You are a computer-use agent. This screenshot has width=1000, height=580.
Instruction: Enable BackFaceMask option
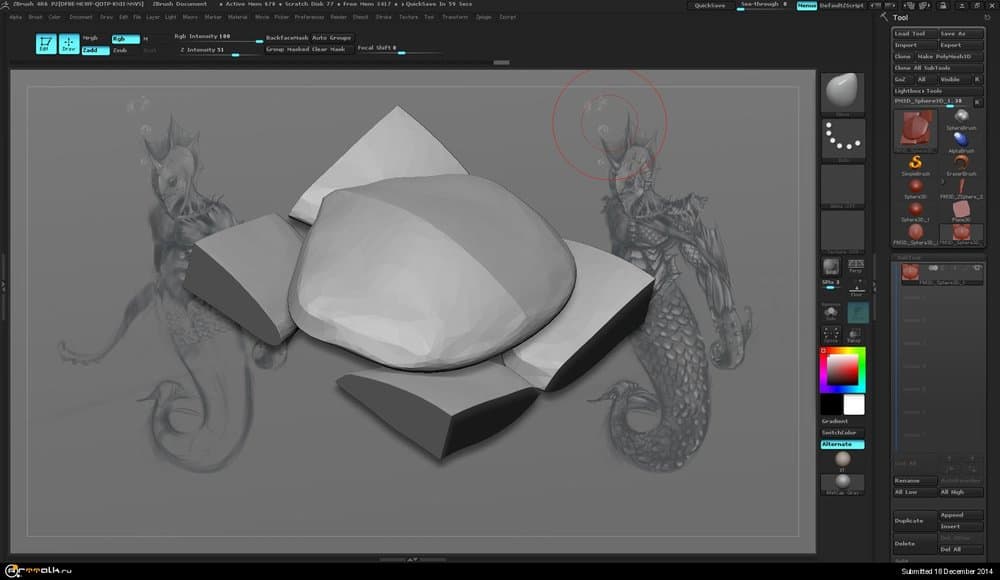click(x=287, y=37)
